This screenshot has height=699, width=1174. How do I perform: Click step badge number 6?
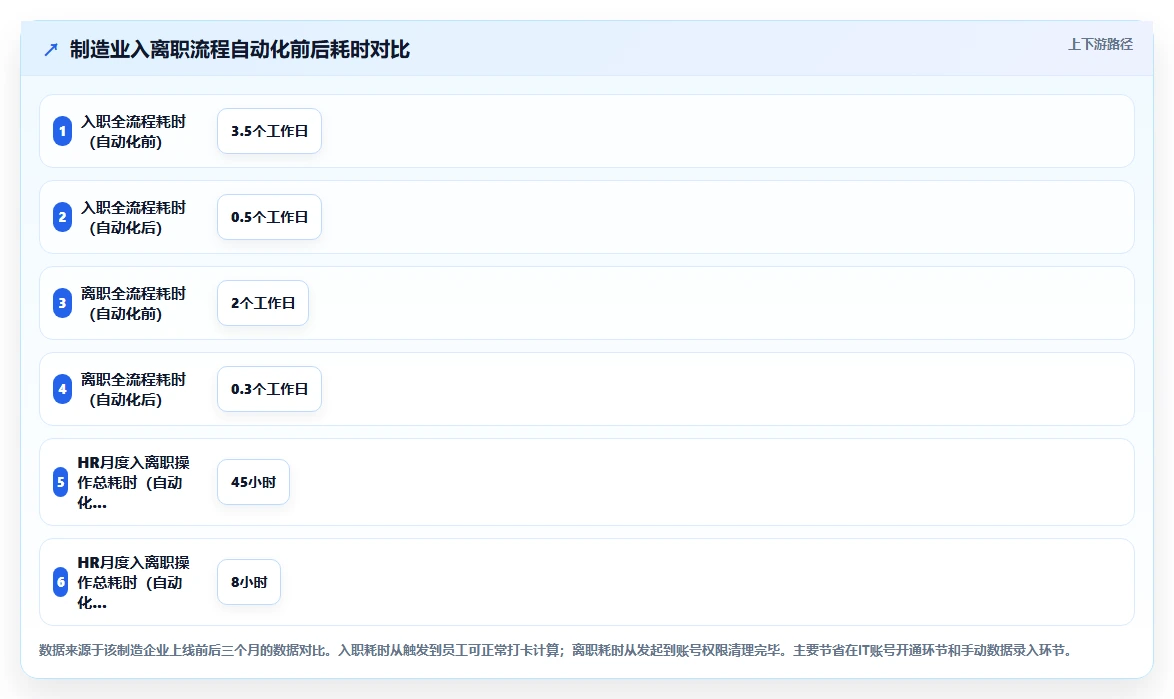pos(61,582)
